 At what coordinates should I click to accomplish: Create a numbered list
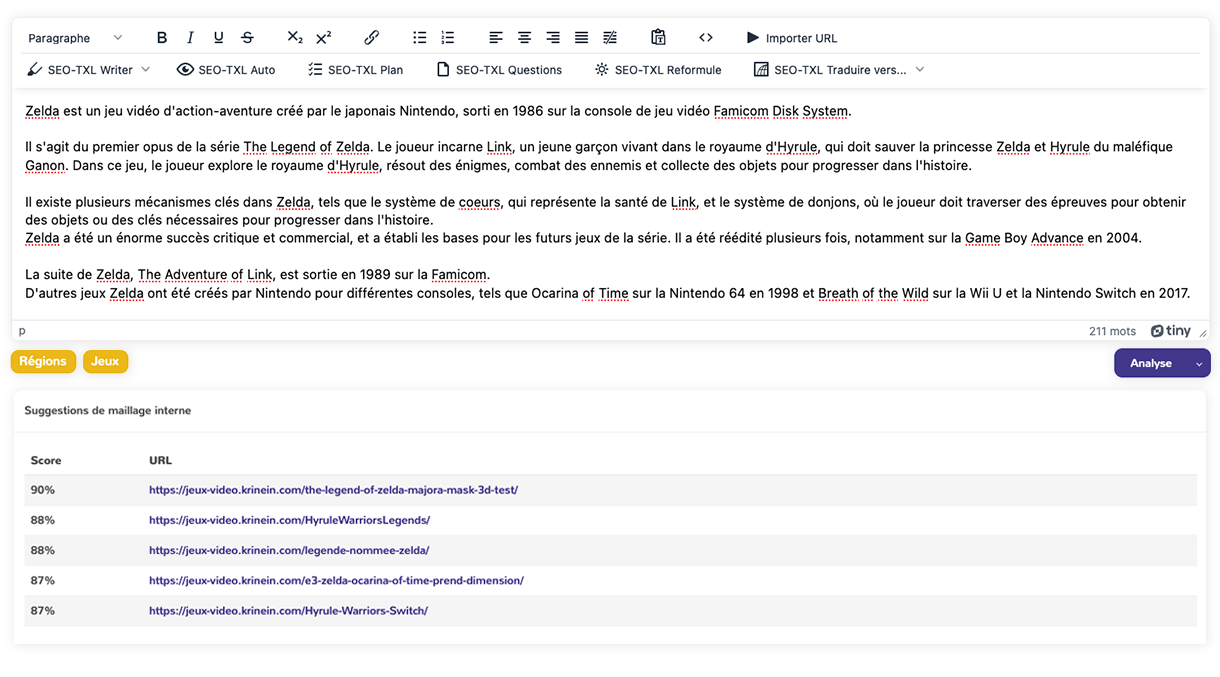coord(447,38)
